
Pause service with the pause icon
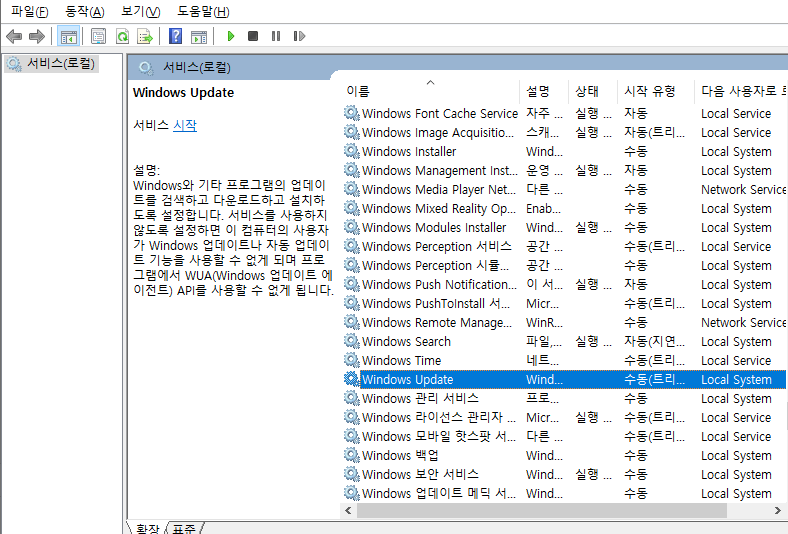coord(276,36)
